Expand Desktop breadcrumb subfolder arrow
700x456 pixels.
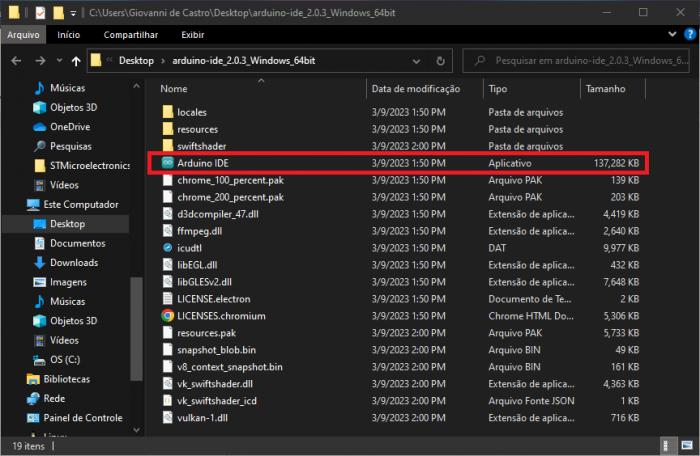[163, 61]
